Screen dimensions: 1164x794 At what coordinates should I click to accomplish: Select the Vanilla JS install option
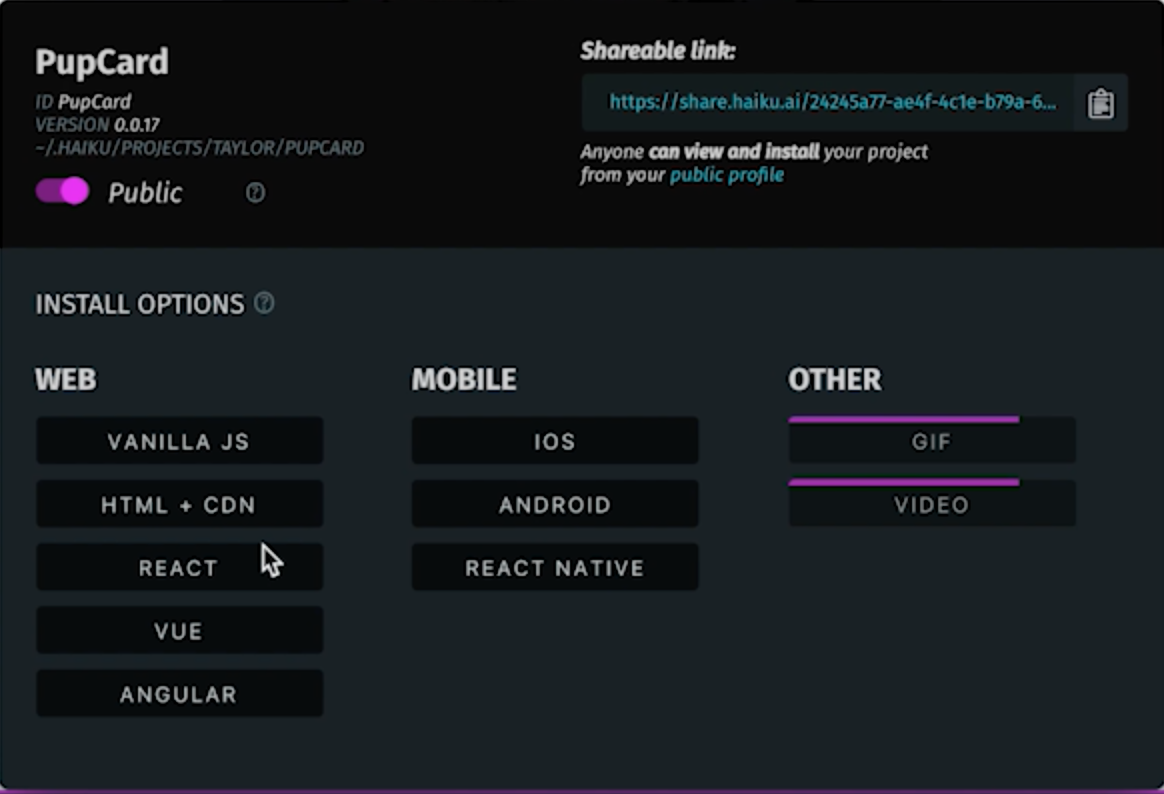click(179, 441)
